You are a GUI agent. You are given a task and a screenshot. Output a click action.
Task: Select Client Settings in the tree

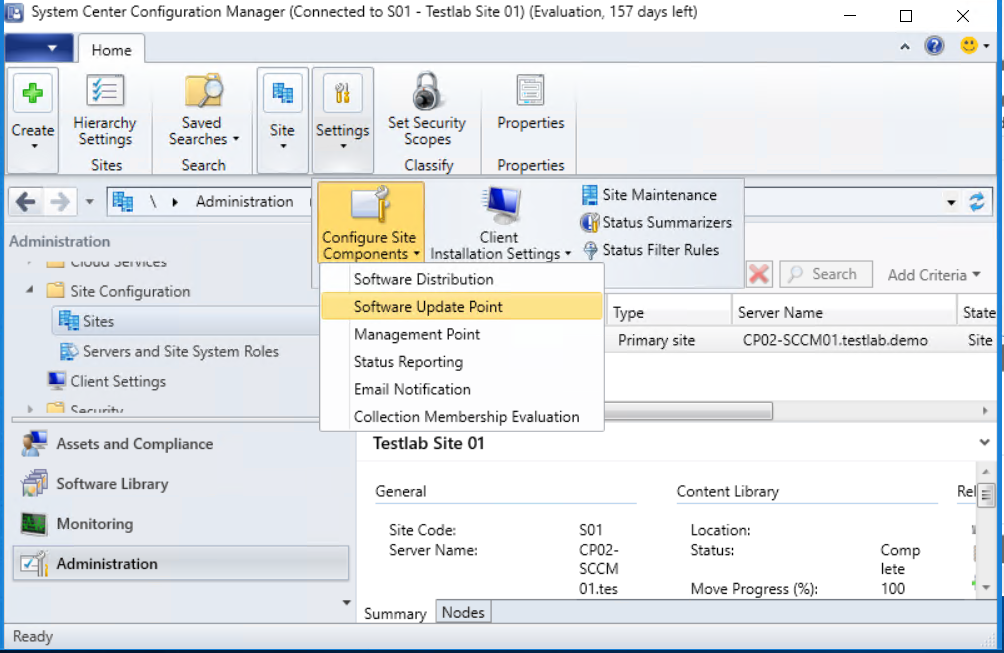coord(106,381)
